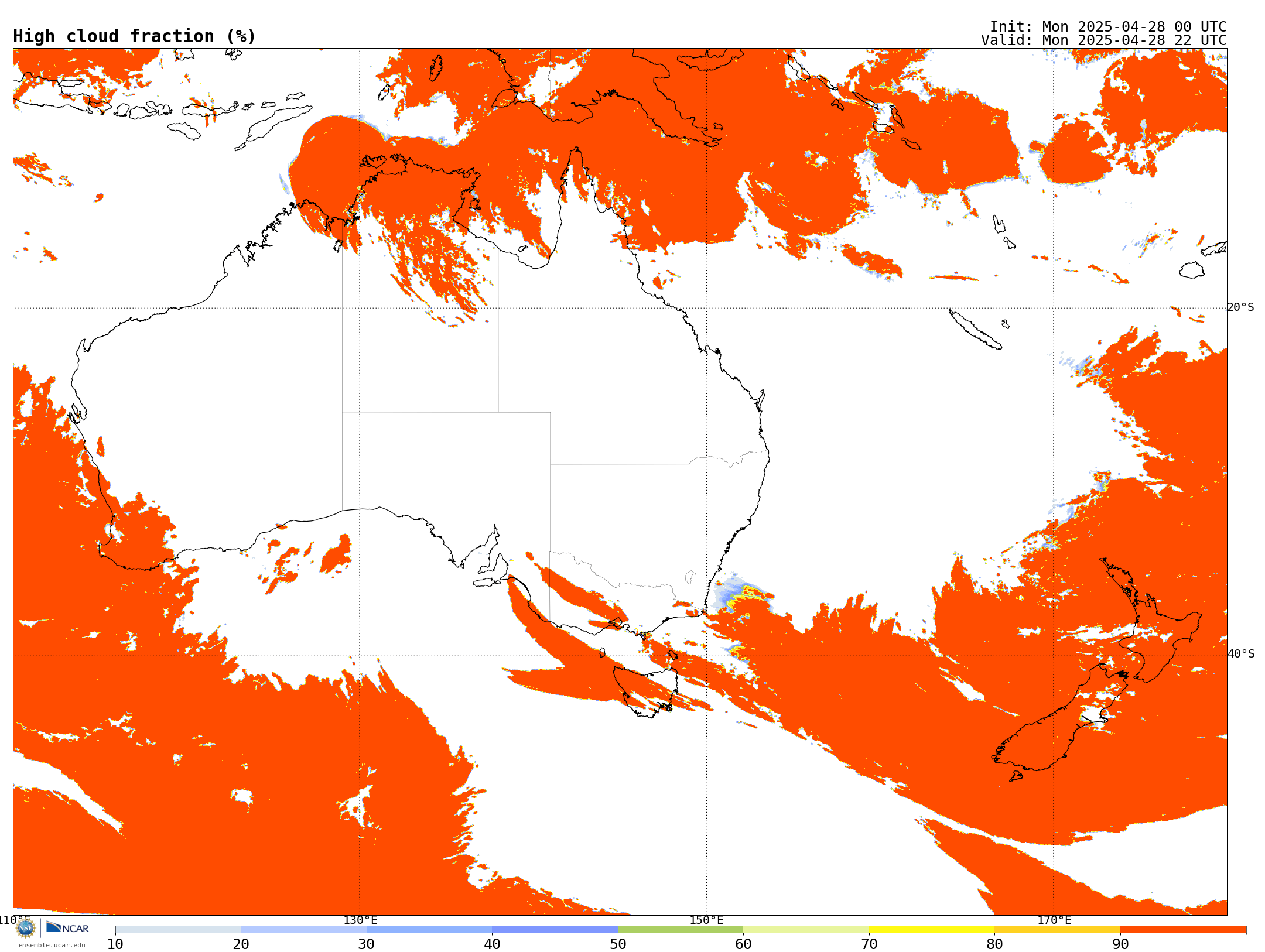Click the 40°S latitude label
This screenshot has height=952, width=1265.
coord(1241,654)
